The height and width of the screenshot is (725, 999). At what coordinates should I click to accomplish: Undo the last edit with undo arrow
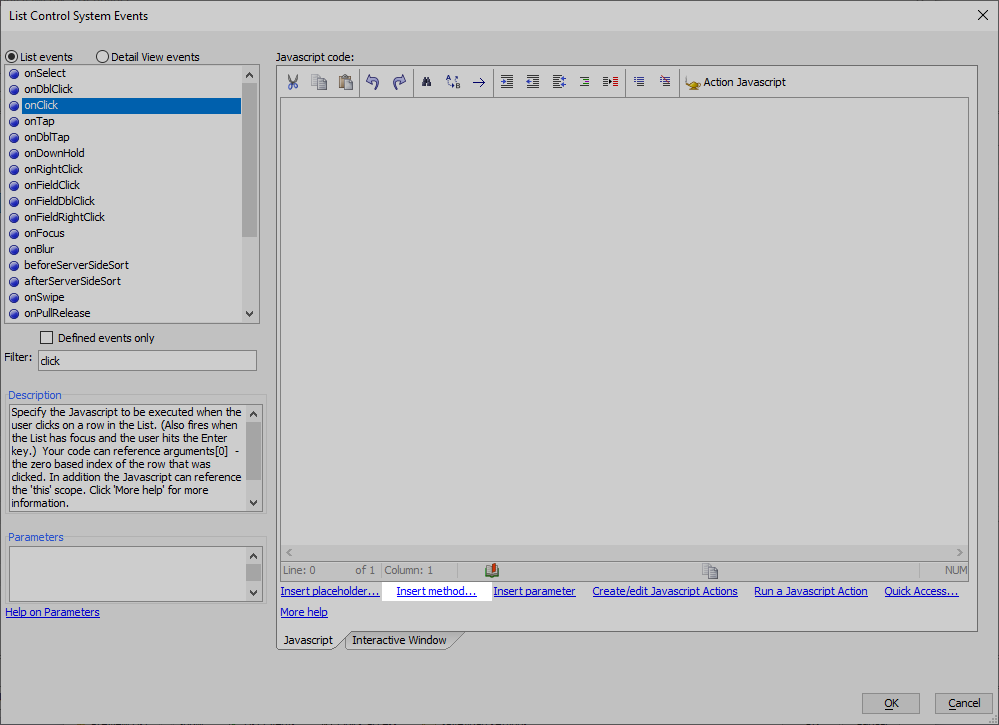coord(373,82)
